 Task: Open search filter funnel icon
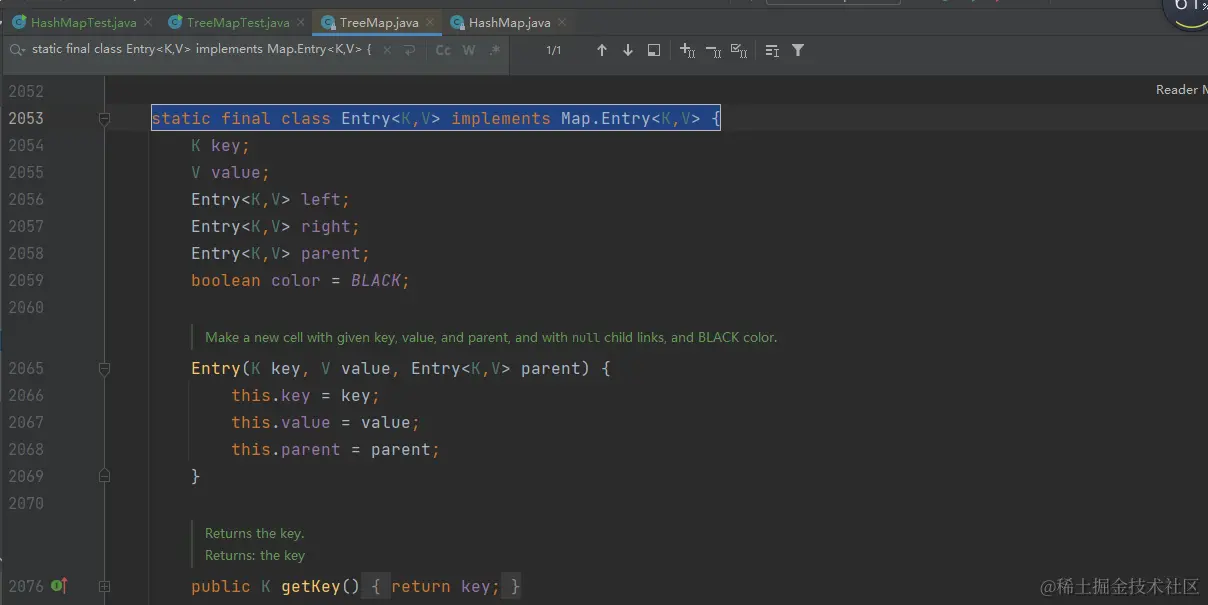point(798,50)
